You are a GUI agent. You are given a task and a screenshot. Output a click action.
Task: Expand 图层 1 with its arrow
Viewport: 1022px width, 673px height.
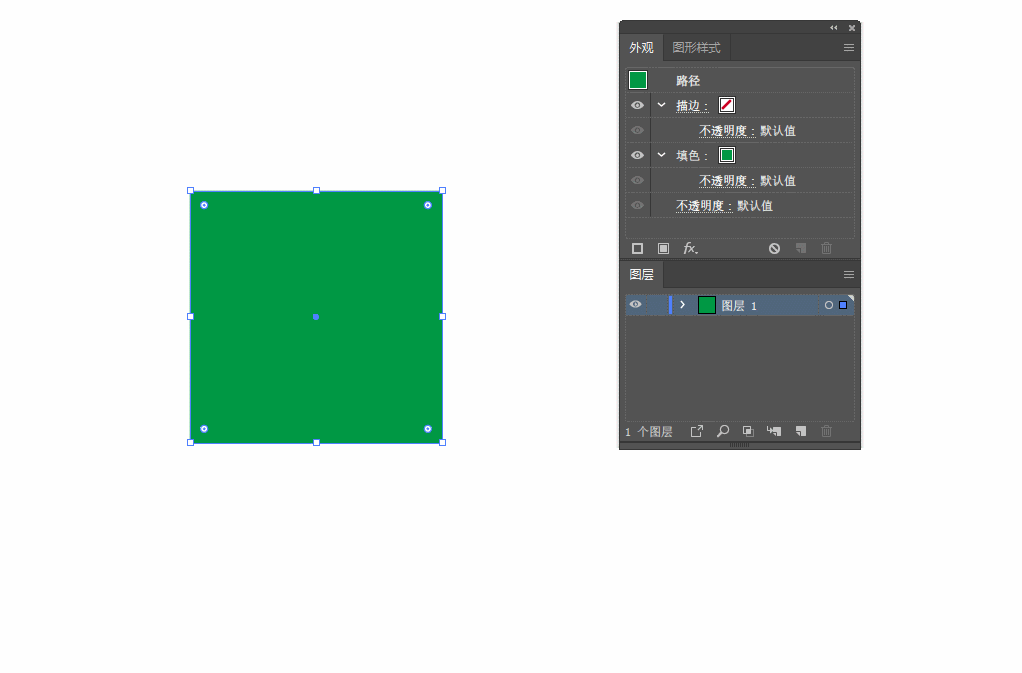[682, 304]
